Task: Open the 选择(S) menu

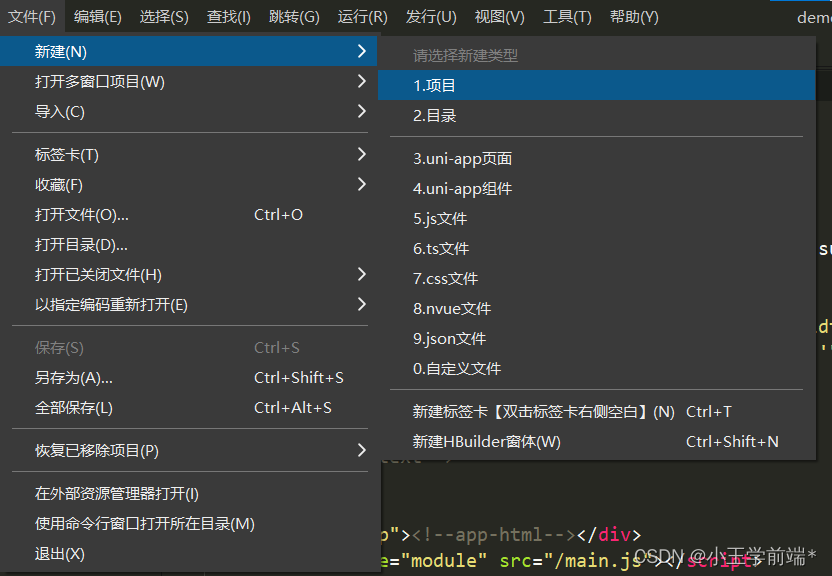Action: tap(164, 17)
